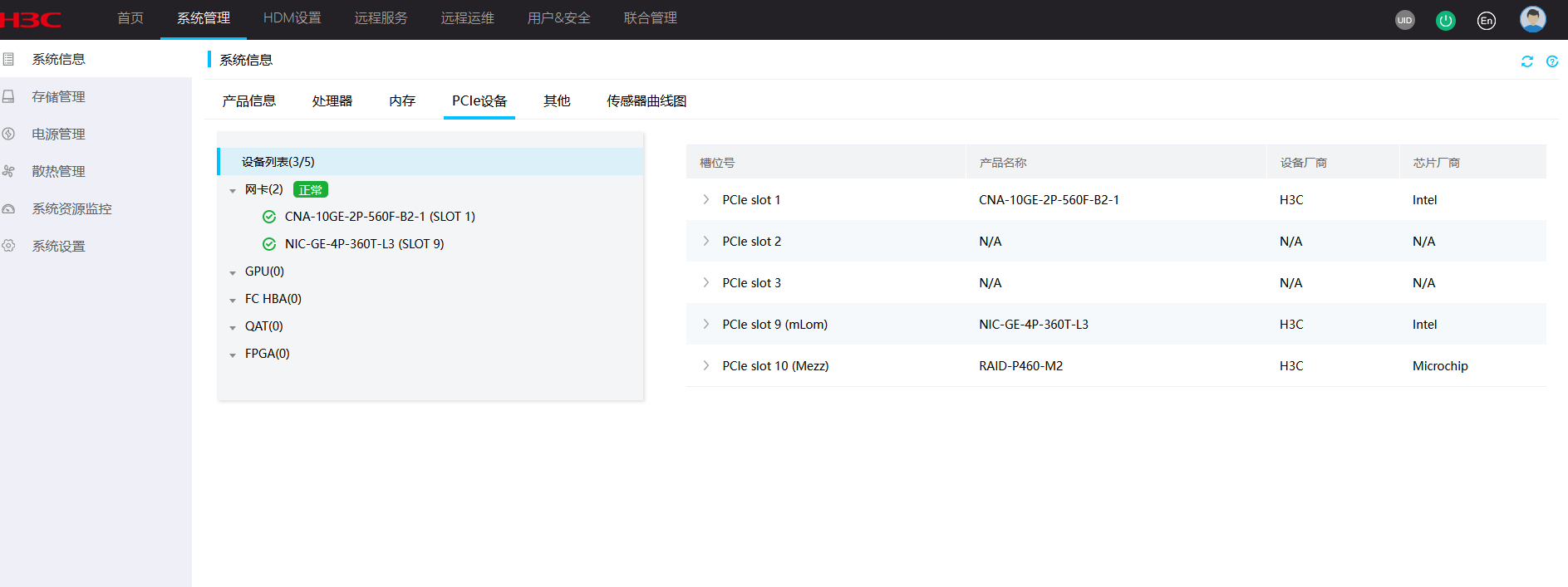Click the green power status icon
Viewport: 1568px width, 587px height.
[1446, 20]
